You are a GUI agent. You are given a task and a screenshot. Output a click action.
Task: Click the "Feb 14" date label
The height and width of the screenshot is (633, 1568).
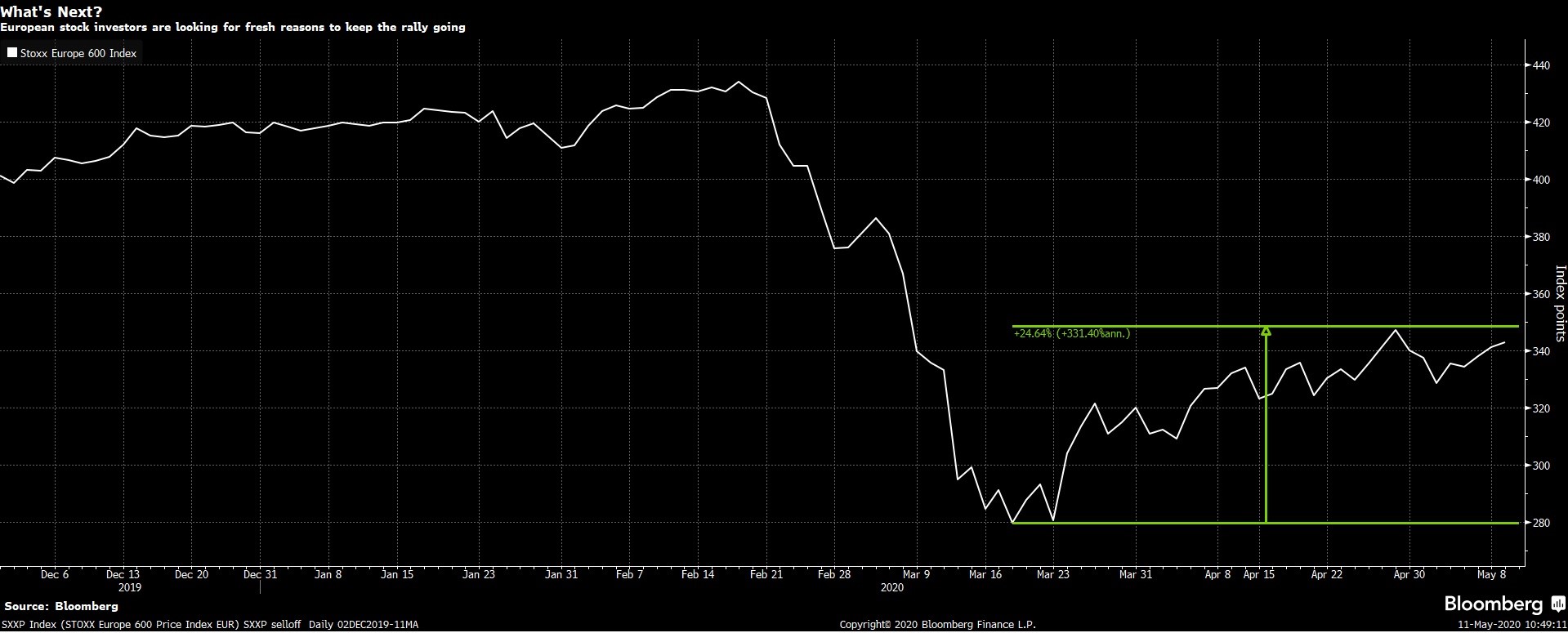click(x=698, y=574)
